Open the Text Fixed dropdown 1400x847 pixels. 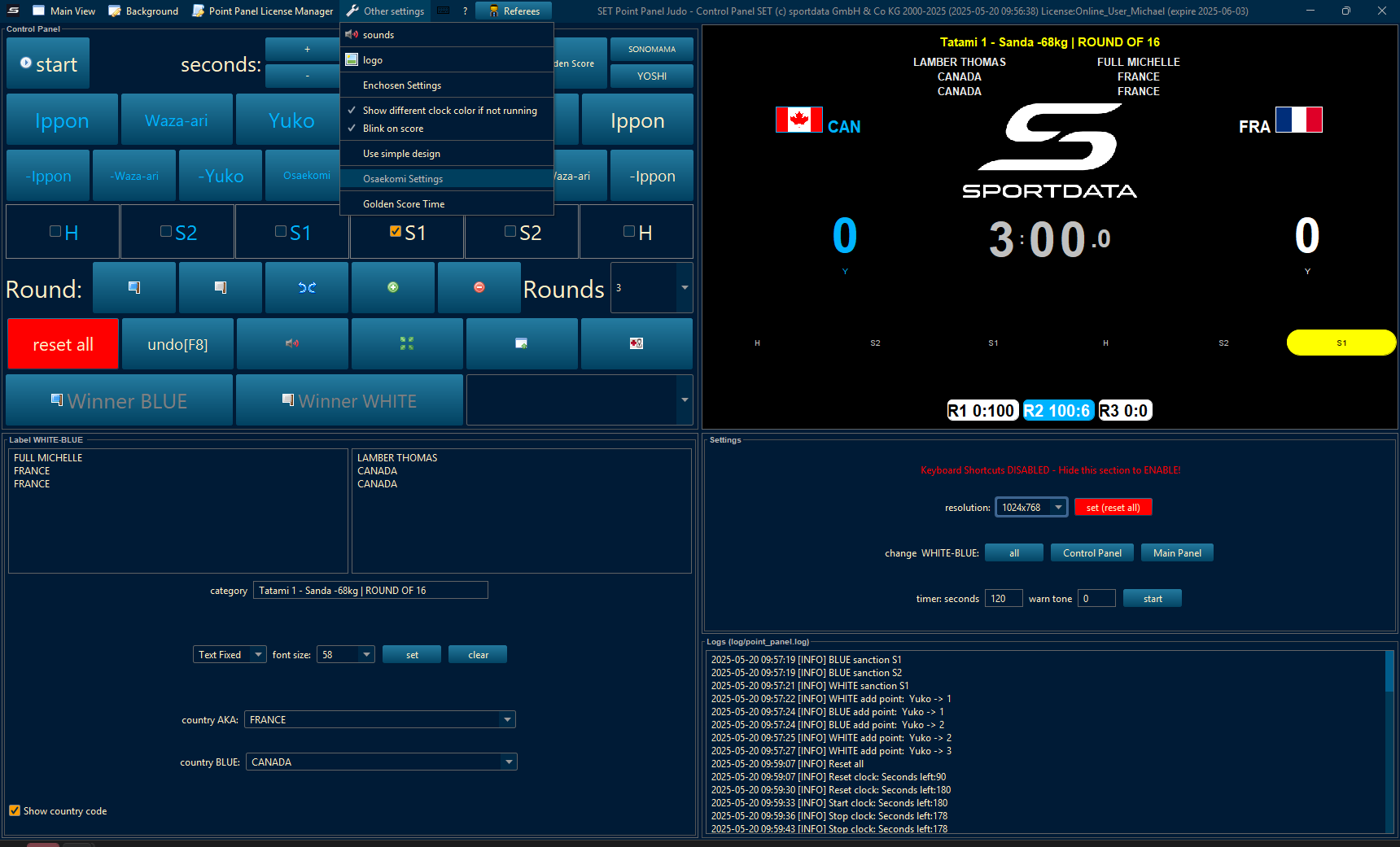230,655
